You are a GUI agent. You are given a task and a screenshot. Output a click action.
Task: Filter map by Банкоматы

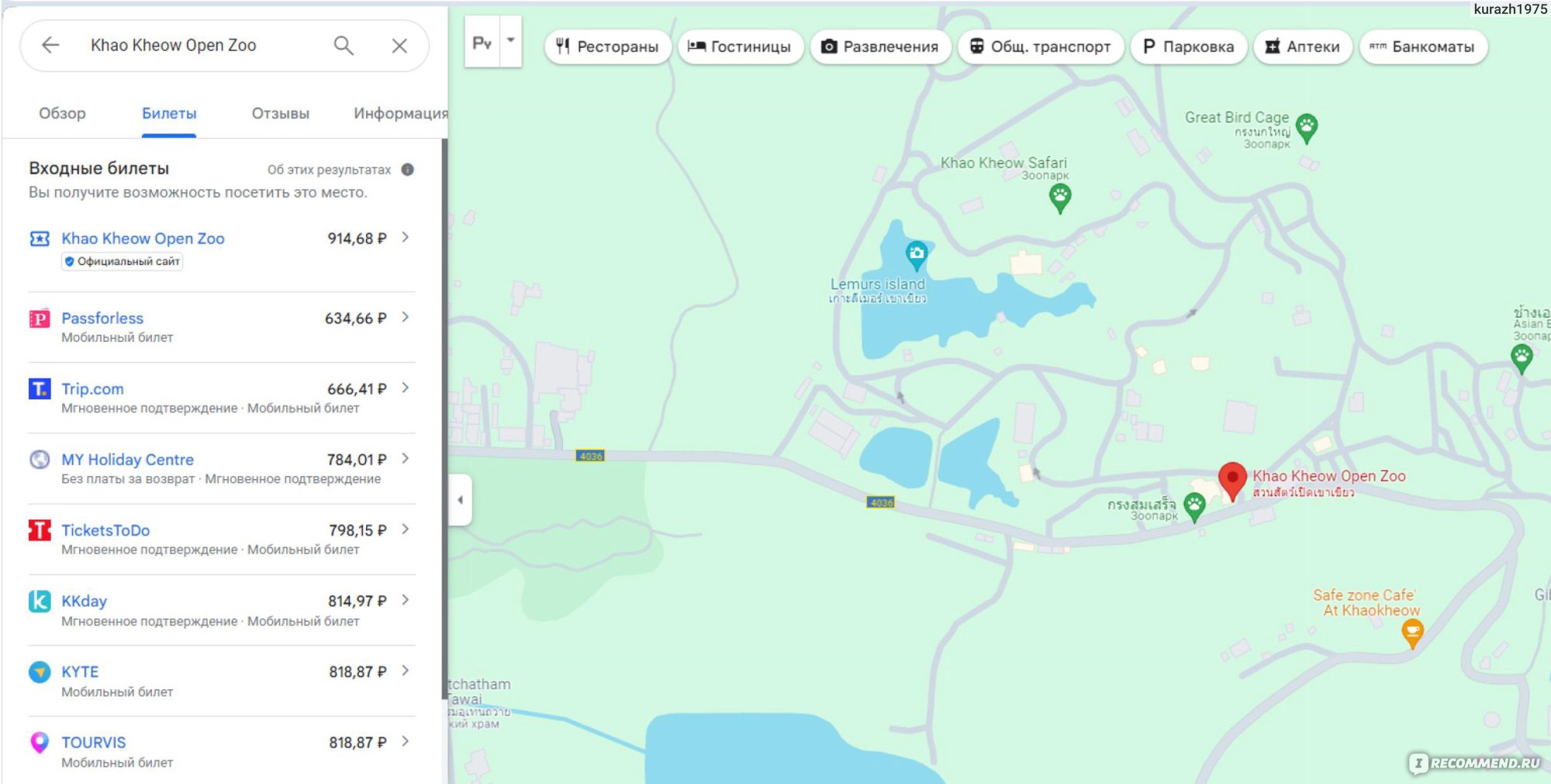click(x=1423, y=47)
